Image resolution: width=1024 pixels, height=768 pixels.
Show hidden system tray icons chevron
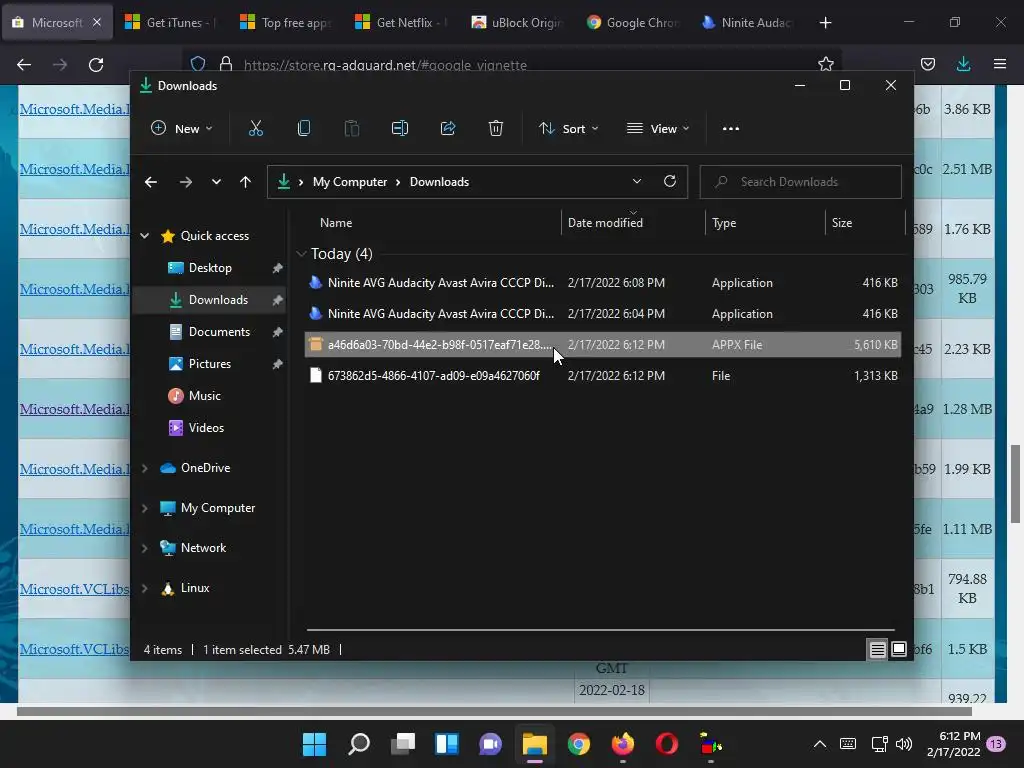820,744
